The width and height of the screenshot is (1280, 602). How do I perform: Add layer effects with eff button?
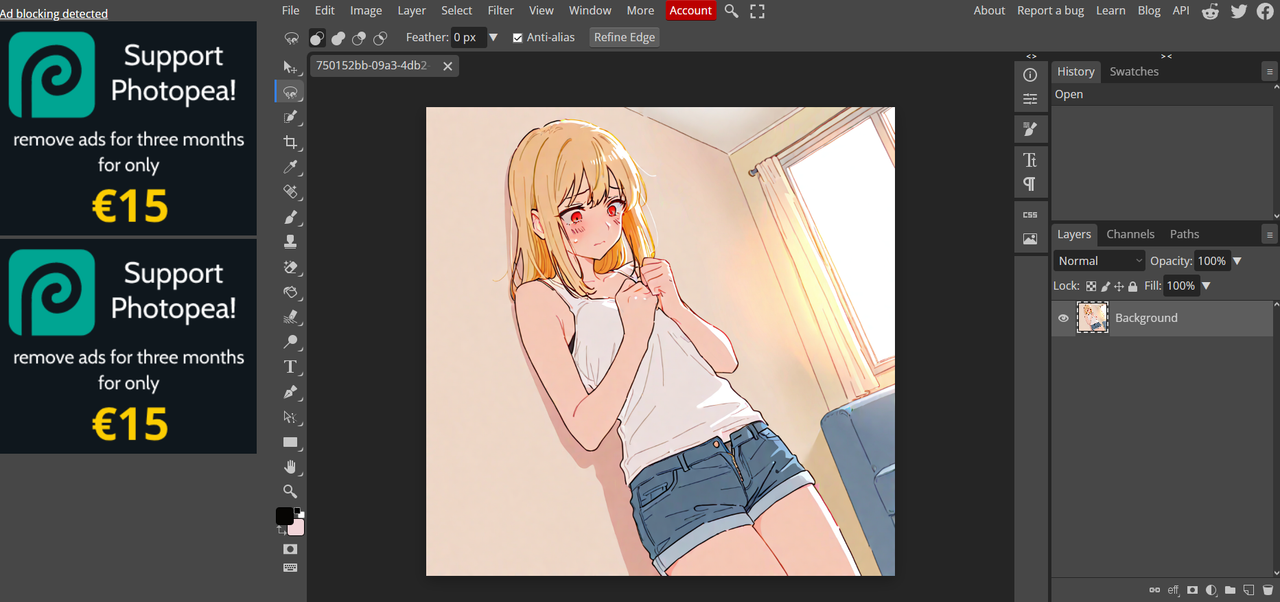[x=1174, y=590]
